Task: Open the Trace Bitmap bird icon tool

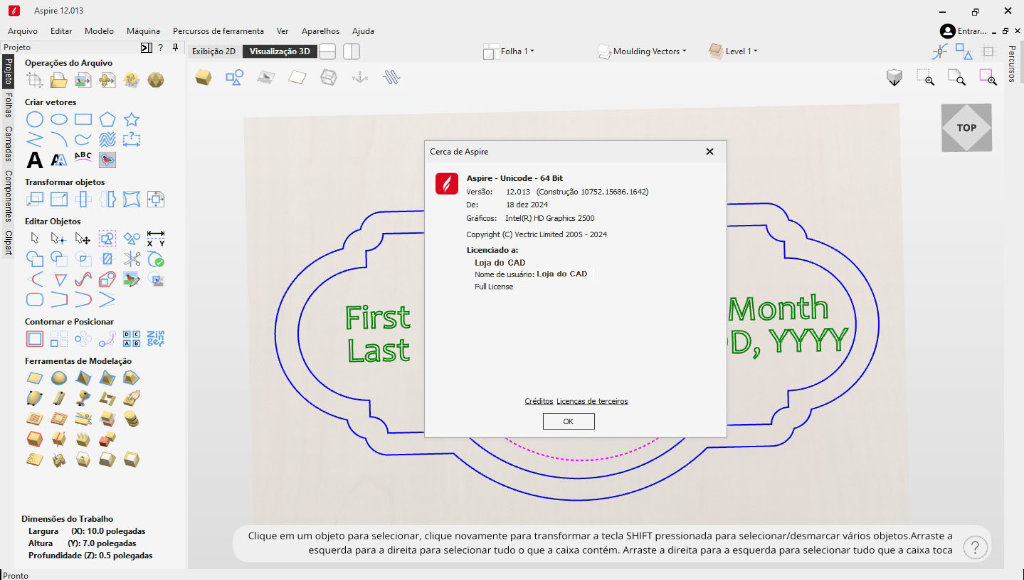Action: click(107, 159)
